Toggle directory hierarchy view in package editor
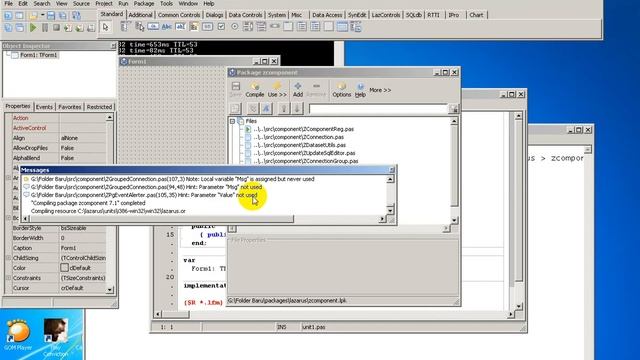This screenshot has height=360, width=640. click(x=253, y=109)
